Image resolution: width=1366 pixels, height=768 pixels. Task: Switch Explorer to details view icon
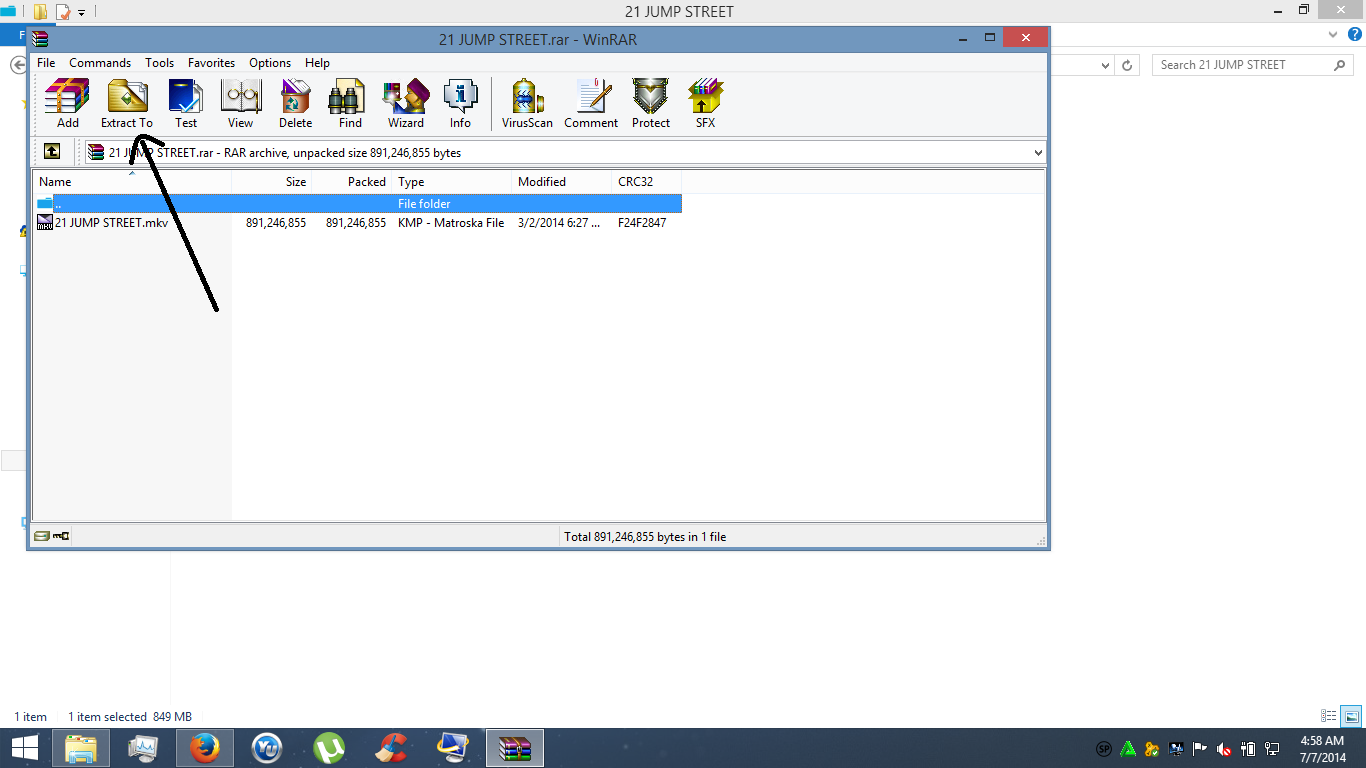click(1329, 716)
